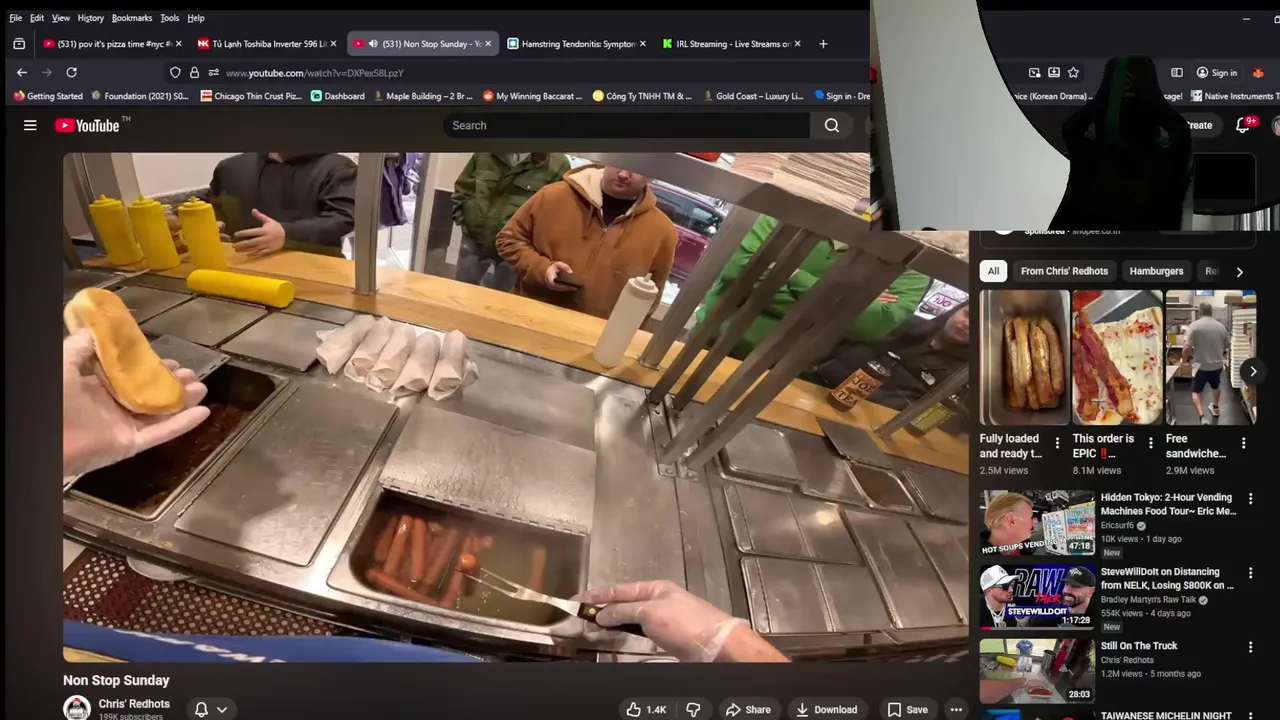Select the From Chris' Redhots chip
Viewport: 1280px width, 720px height.
coord(1064,271)
